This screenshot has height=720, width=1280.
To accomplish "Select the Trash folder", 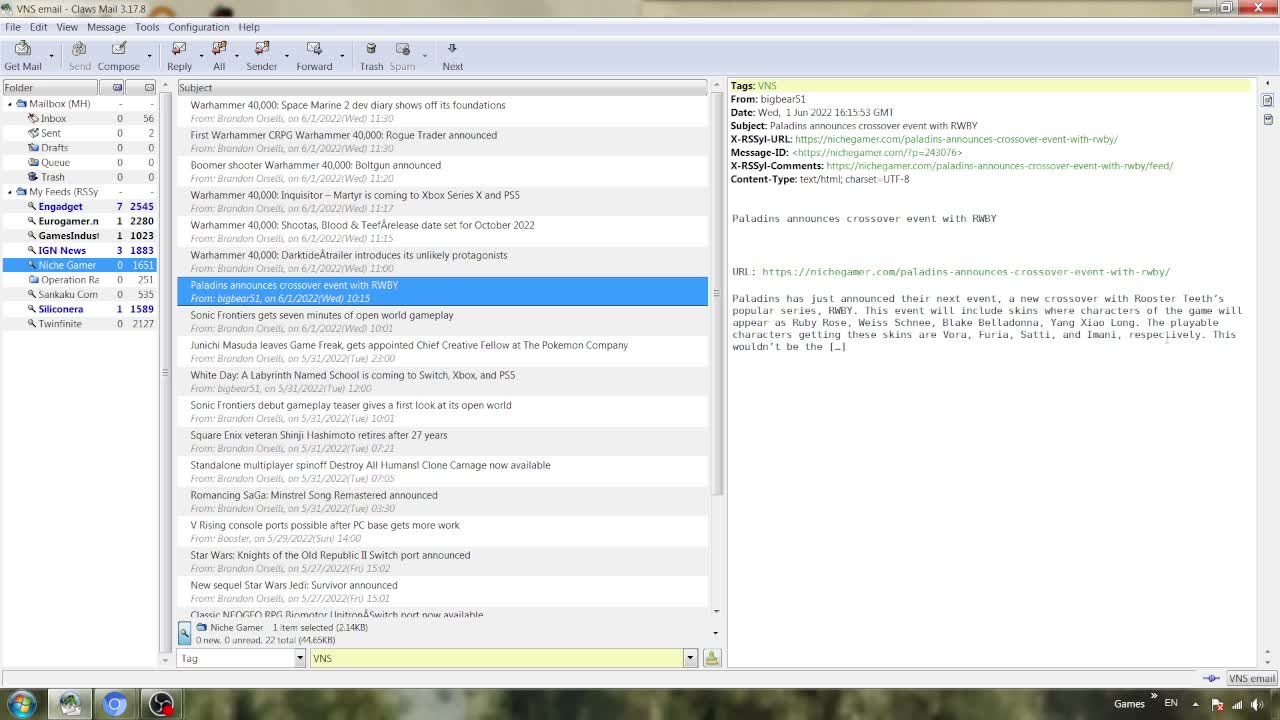I will [52, 177].
